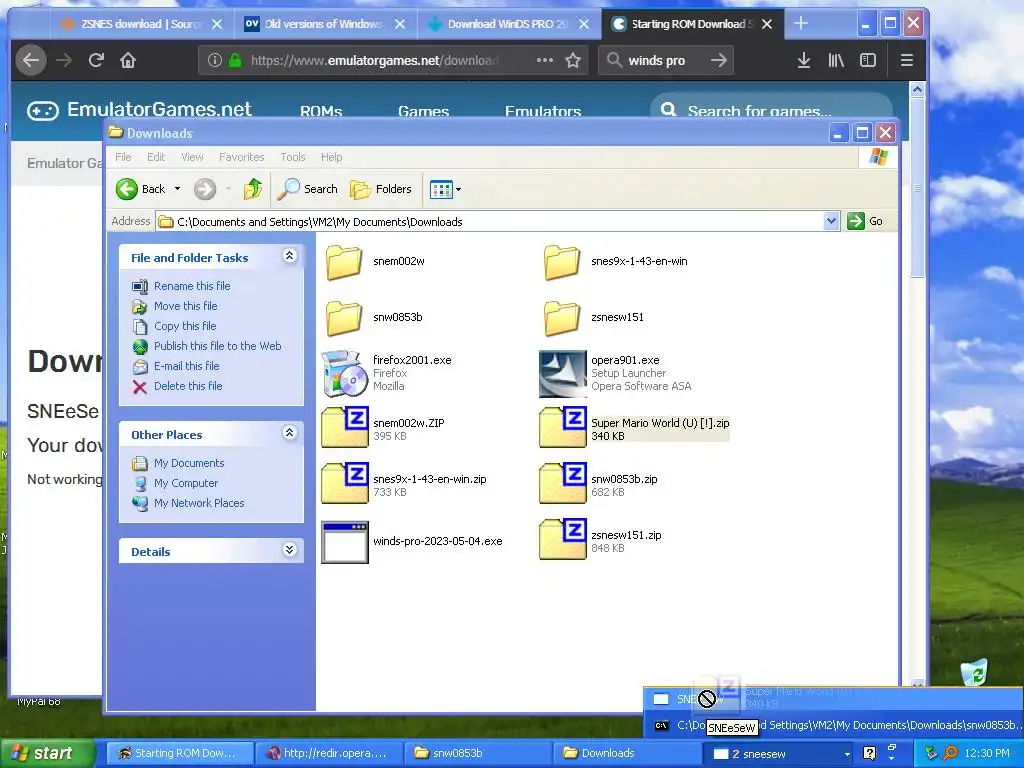Select the zsnesw151.zip archive icon
Screen dimensions: 1024x768
pyautogui.click(x=562, y=539)
